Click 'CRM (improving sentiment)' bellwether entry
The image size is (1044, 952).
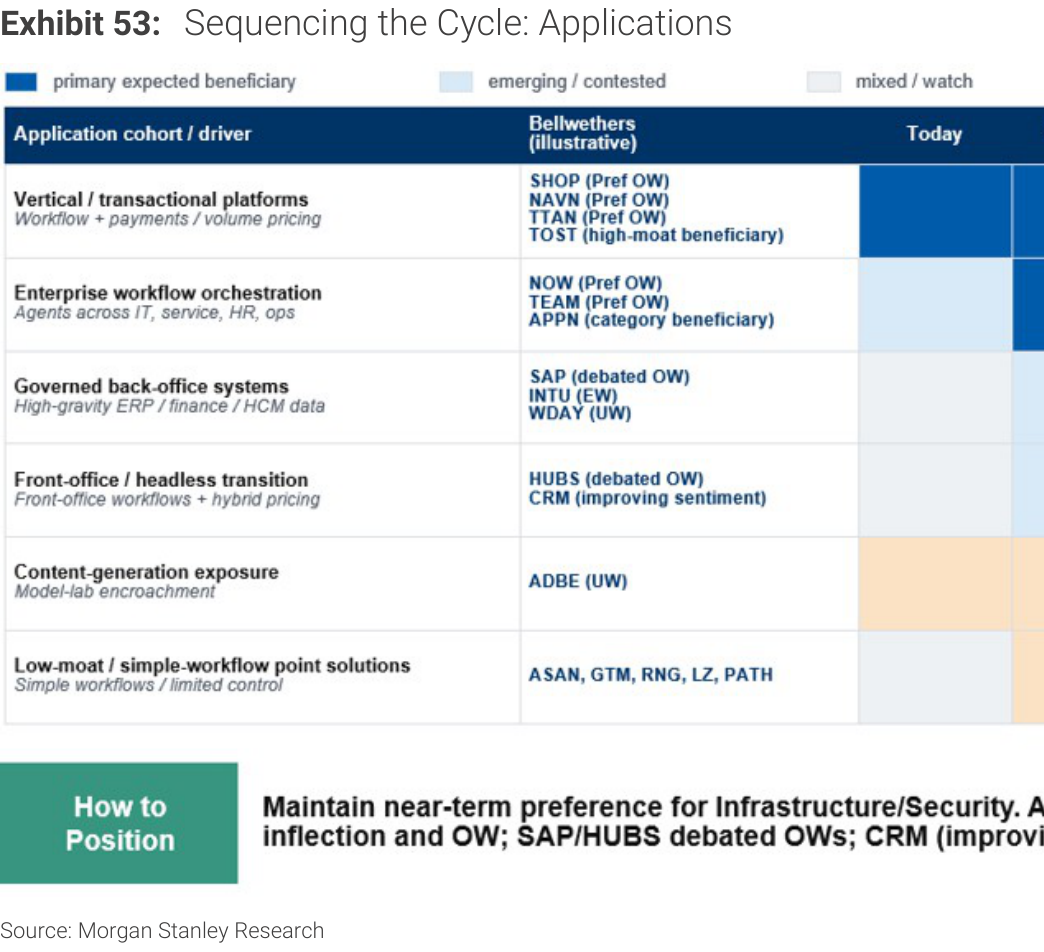click(648, 497)
